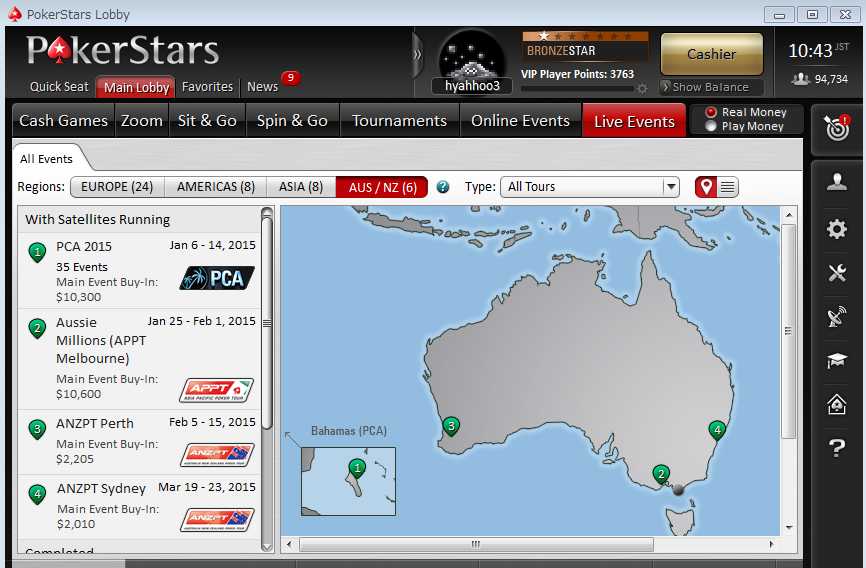Click the PCA tour logo
Screen dimensions: 866x568
217,278
